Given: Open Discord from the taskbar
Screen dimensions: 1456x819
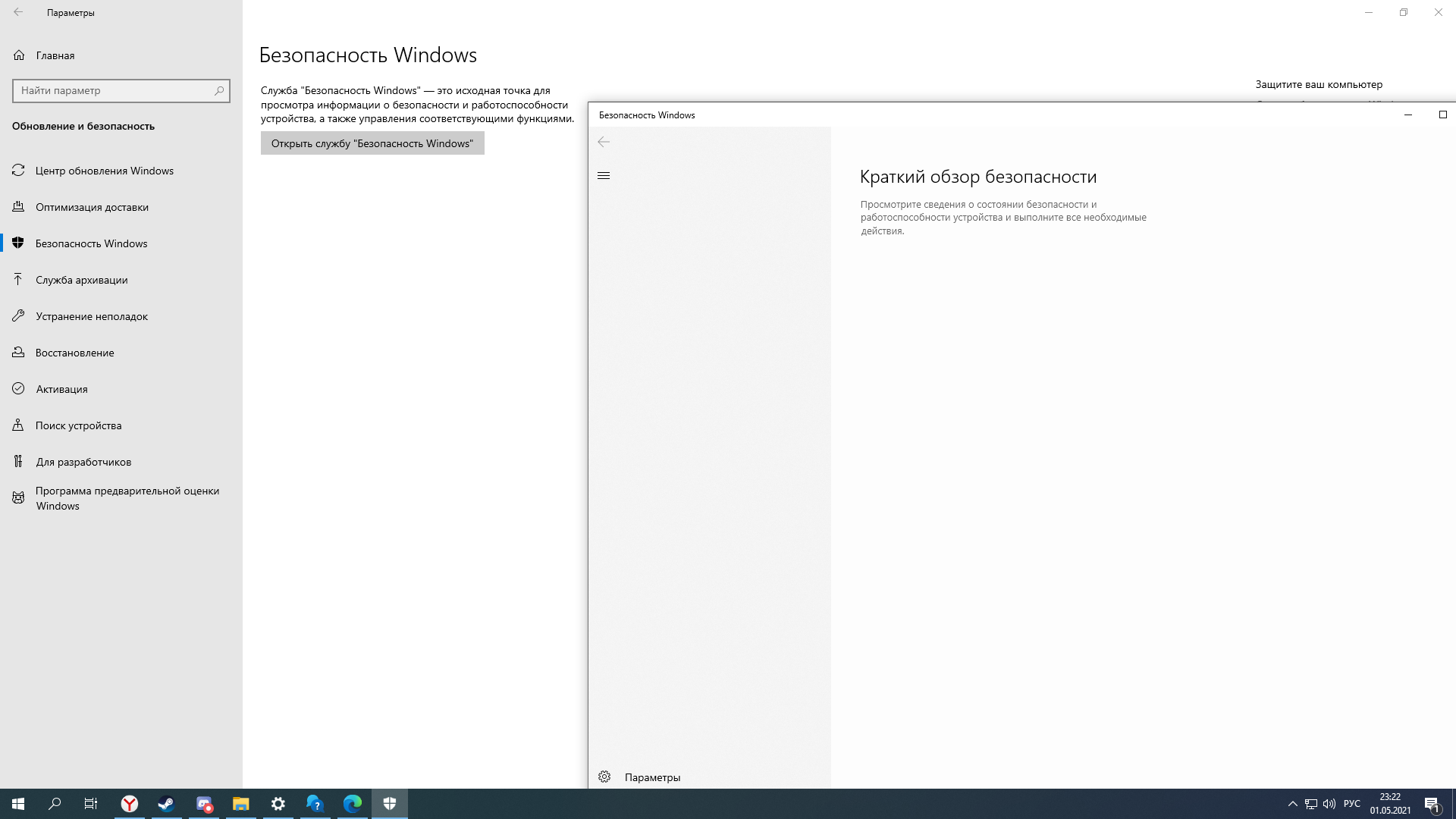Looking at the screenshot, I should tap(204, 804).
